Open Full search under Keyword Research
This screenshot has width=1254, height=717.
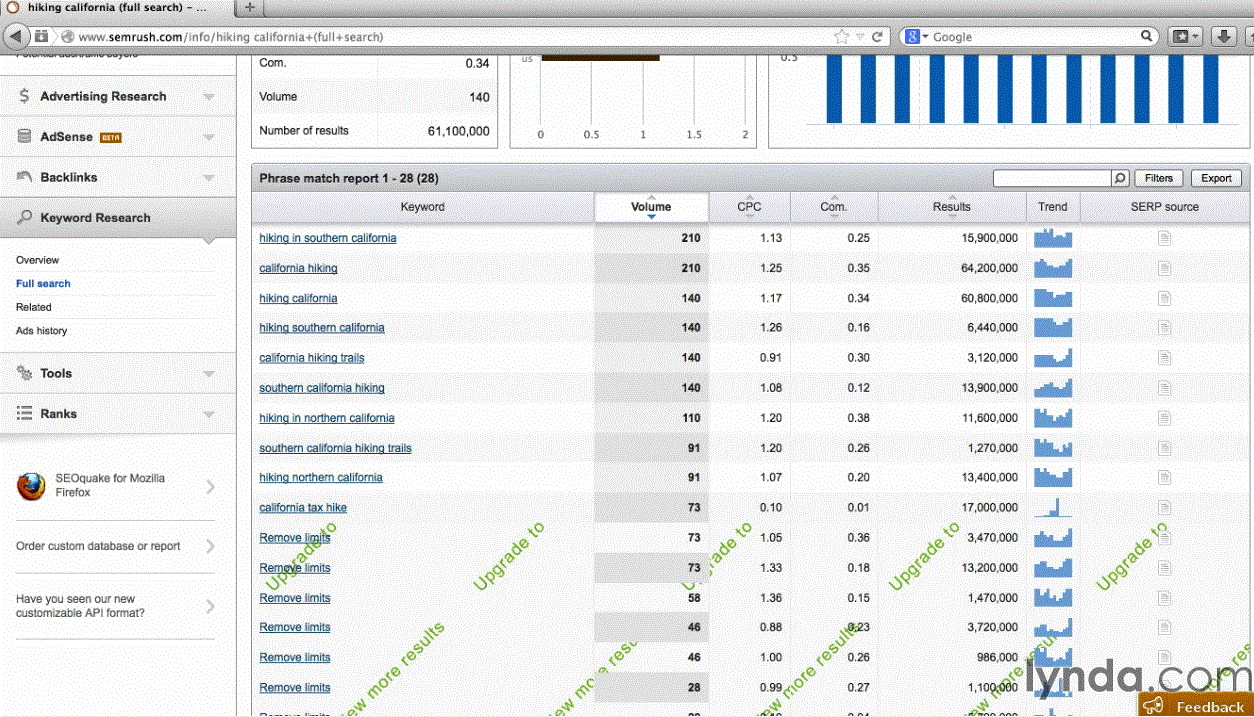click(x=43, y=283)
